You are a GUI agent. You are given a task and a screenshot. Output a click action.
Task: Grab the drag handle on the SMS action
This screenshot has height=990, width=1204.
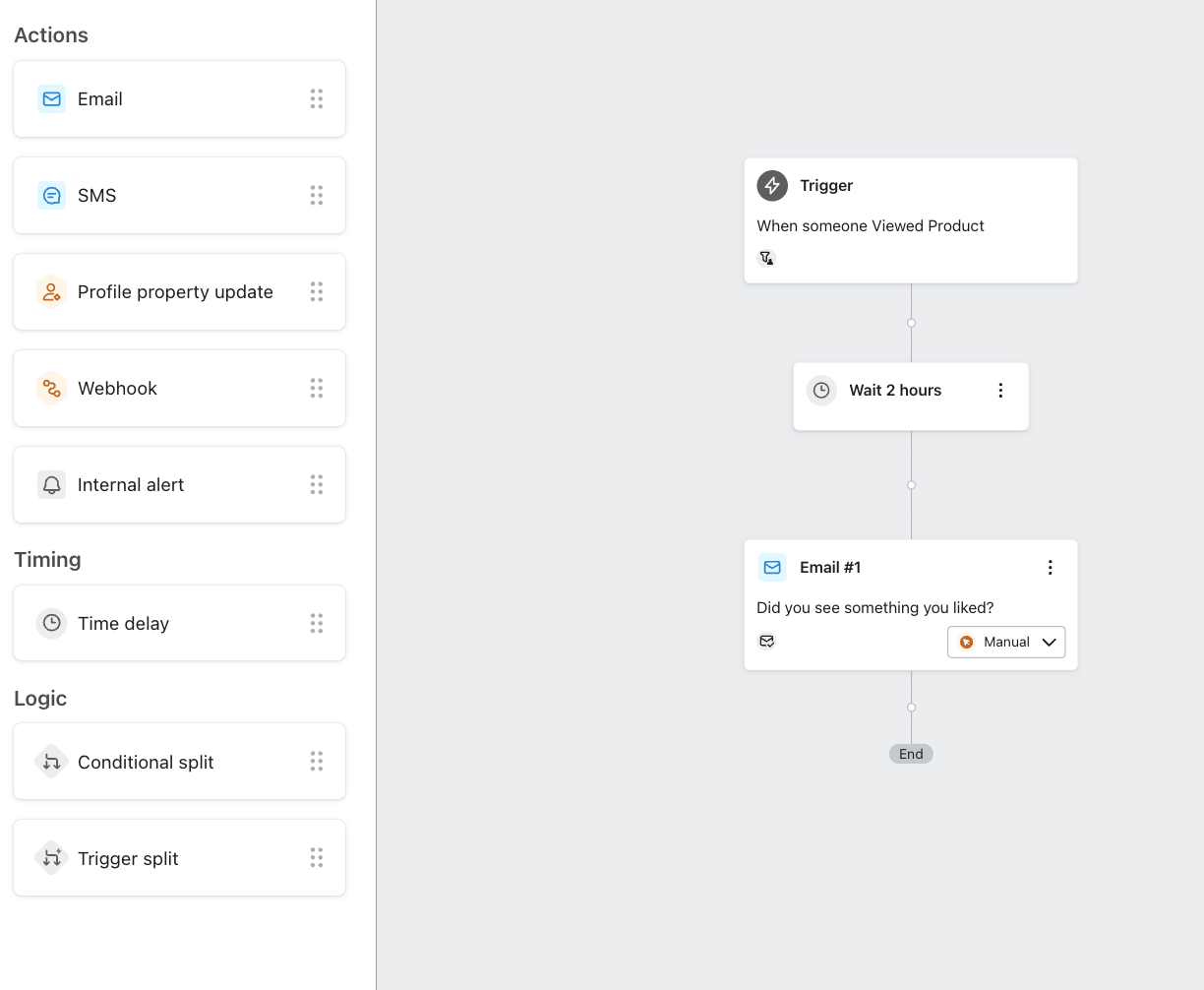point(317,196)
